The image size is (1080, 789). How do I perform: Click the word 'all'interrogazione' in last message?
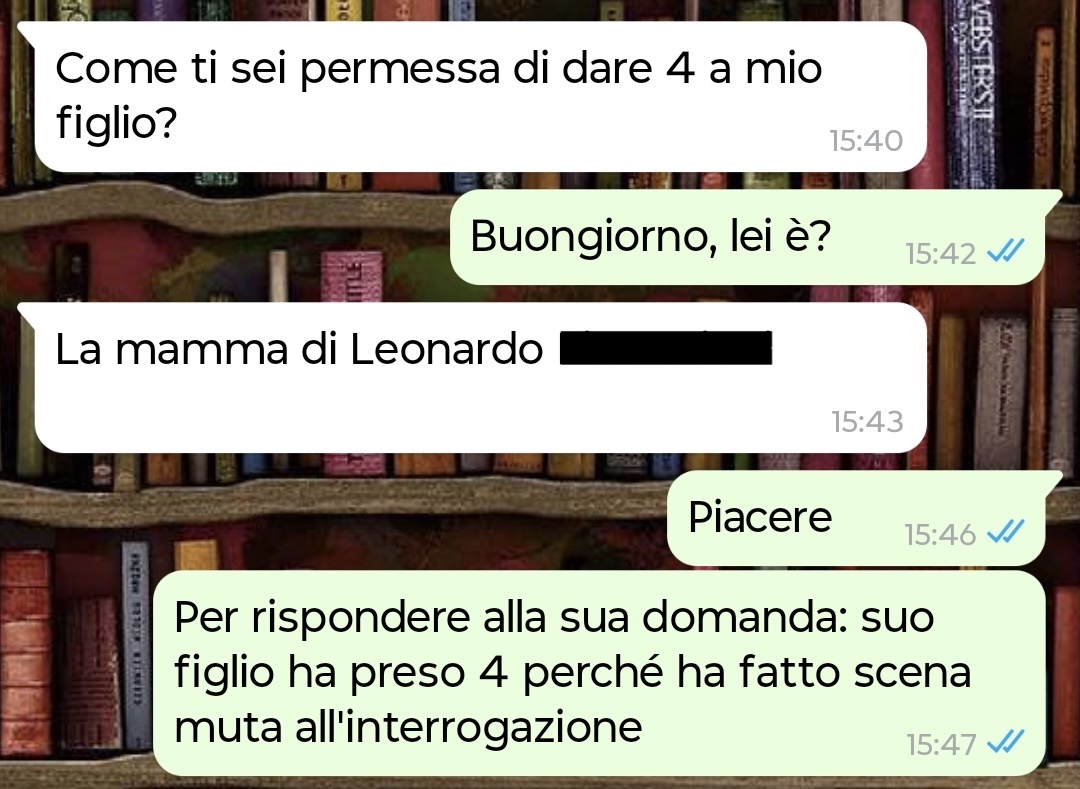pyautogui.click(x=468, y=726)
